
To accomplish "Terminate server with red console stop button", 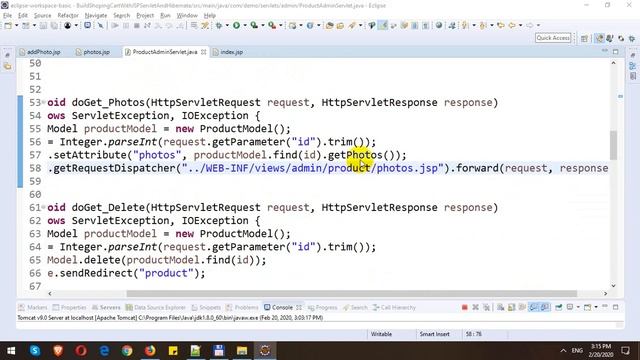I will (464, 307).
